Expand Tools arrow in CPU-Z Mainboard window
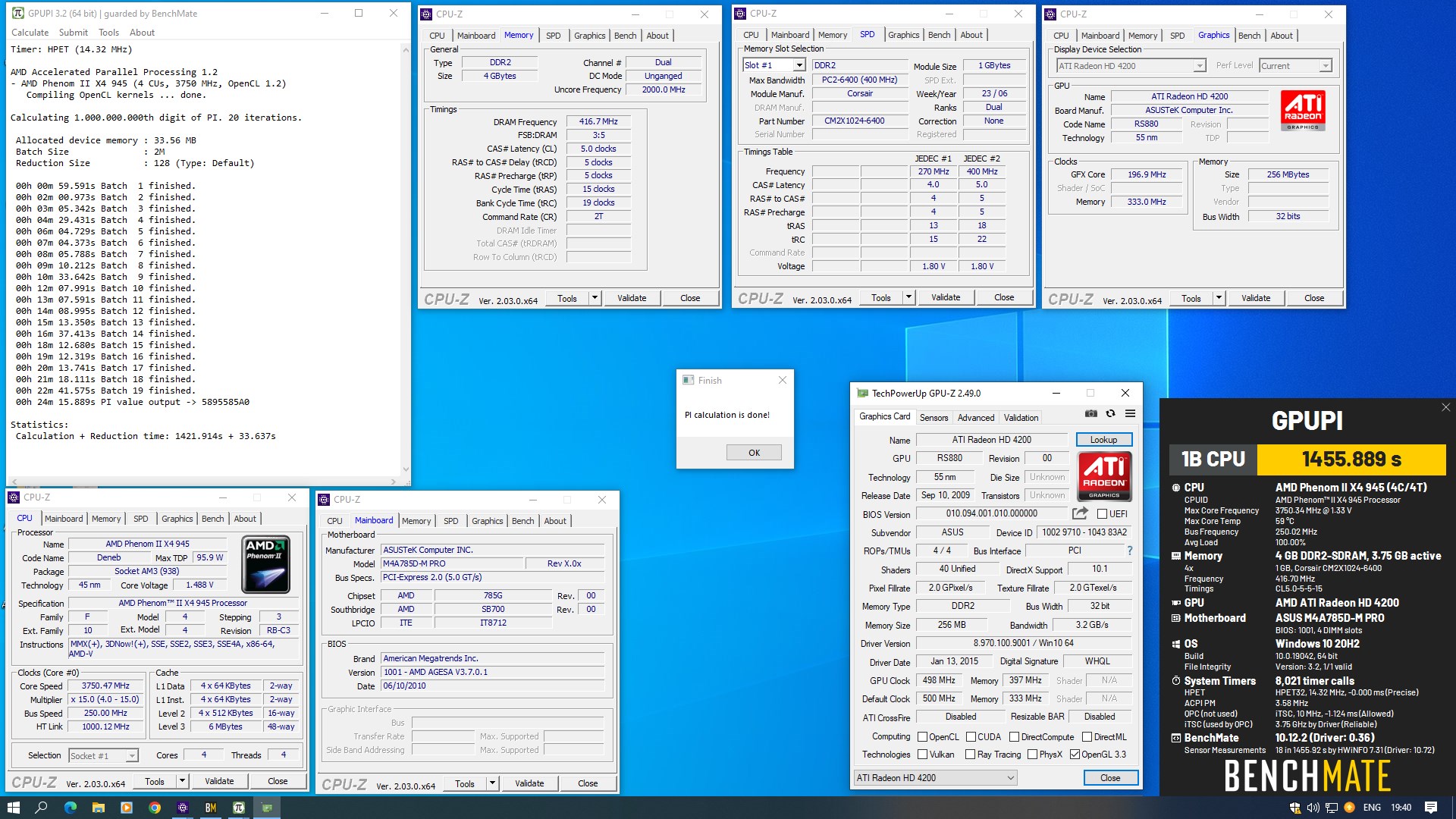The height and width of the screenshot is (819, 1456). (x=492, y=783)
